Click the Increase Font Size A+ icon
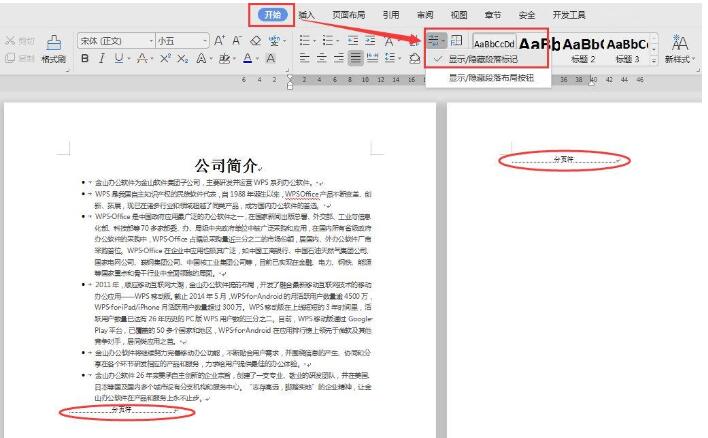Image resolution: width=708 pixels, height=438 pixels. coord(219,41)
